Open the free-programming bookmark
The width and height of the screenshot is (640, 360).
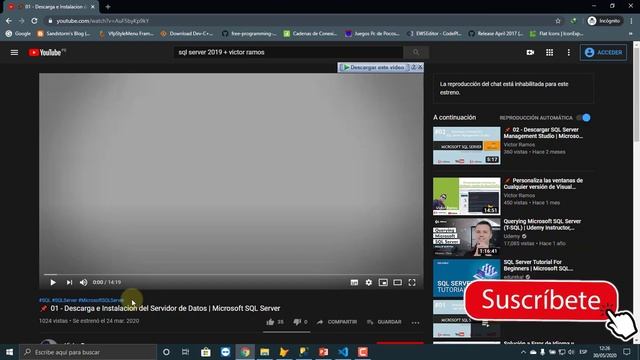(x=249, y=33)
